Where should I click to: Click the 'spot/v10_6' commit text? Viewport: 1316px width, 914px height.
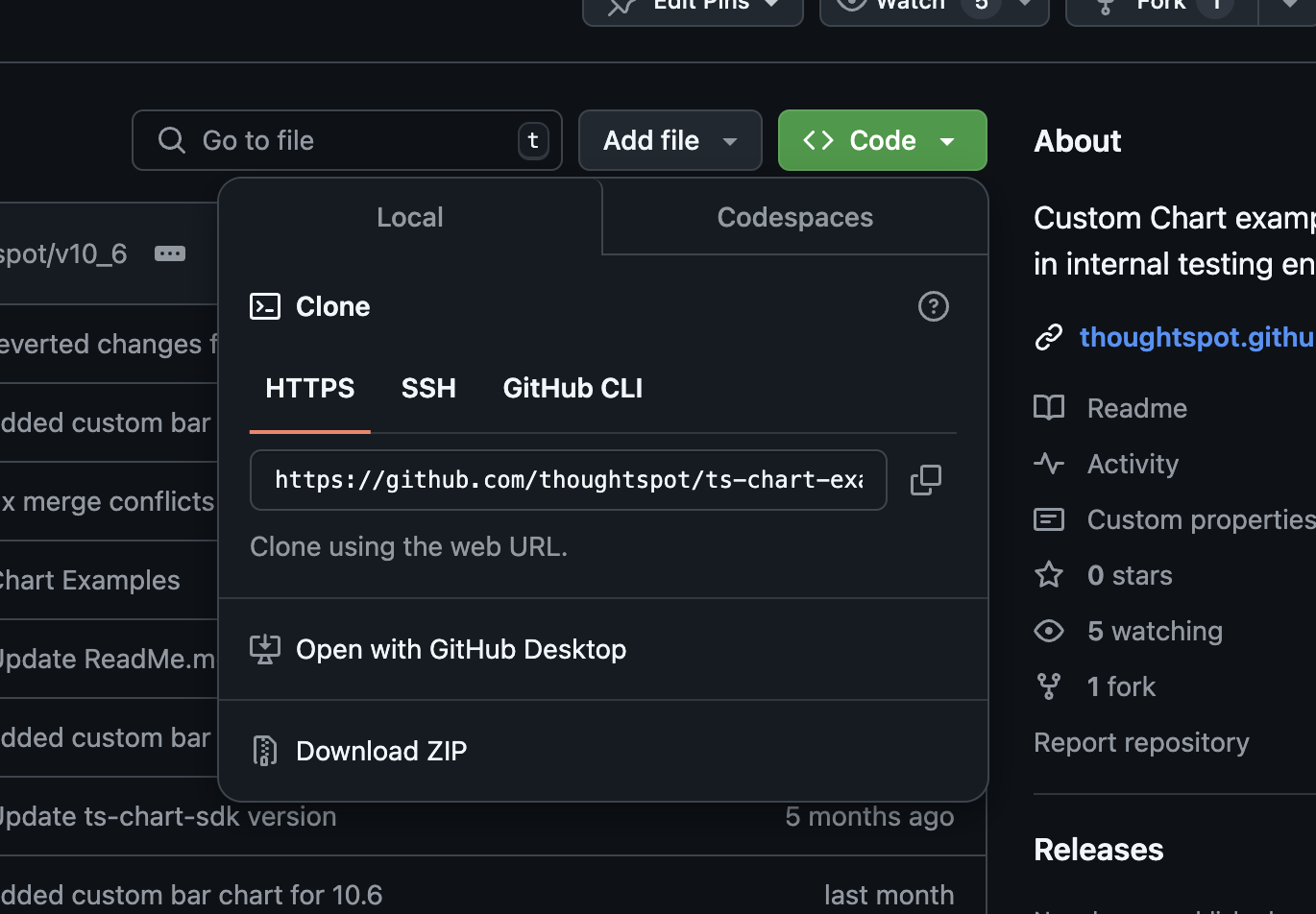coord(63,253)
